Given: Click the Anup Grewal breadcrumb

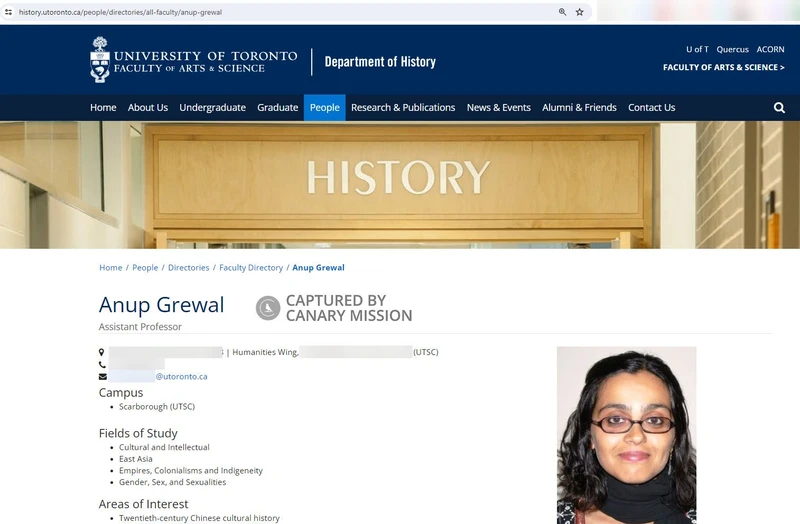Looking at the screenshot, I should click(x=318, y=267).
